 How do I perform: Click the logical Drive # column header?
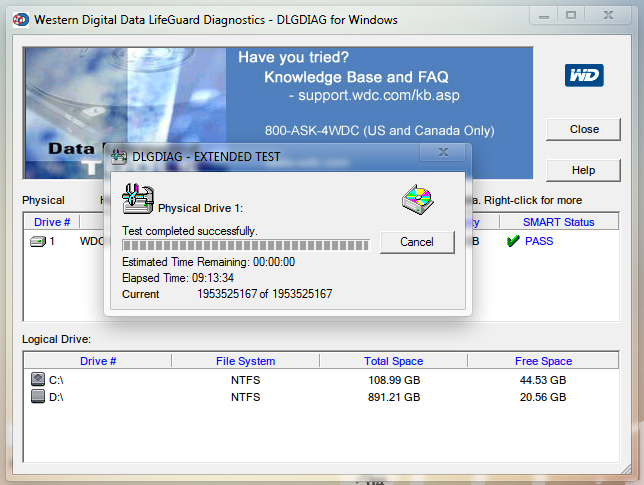[98, 361]
